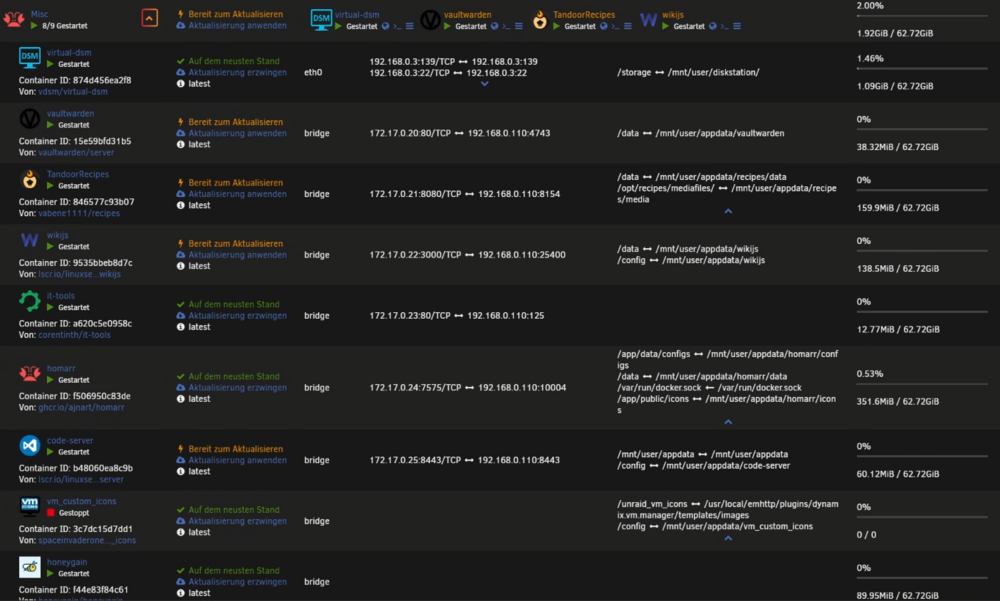1000x601 pixels.
Task: Click the Misc folder icon
Action: tap(13, 19)
